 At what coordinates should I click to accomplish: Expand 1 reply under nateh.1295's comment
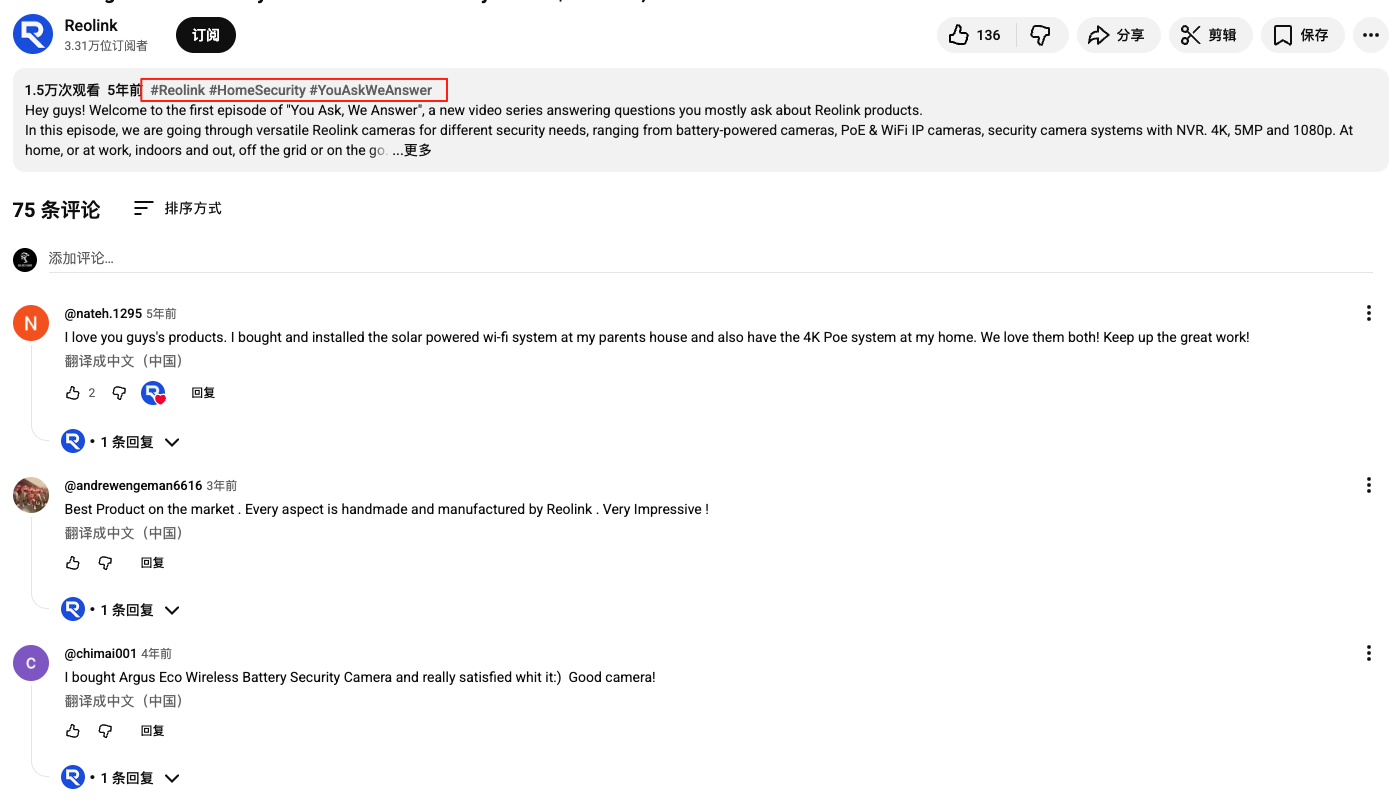click(121, 441)
